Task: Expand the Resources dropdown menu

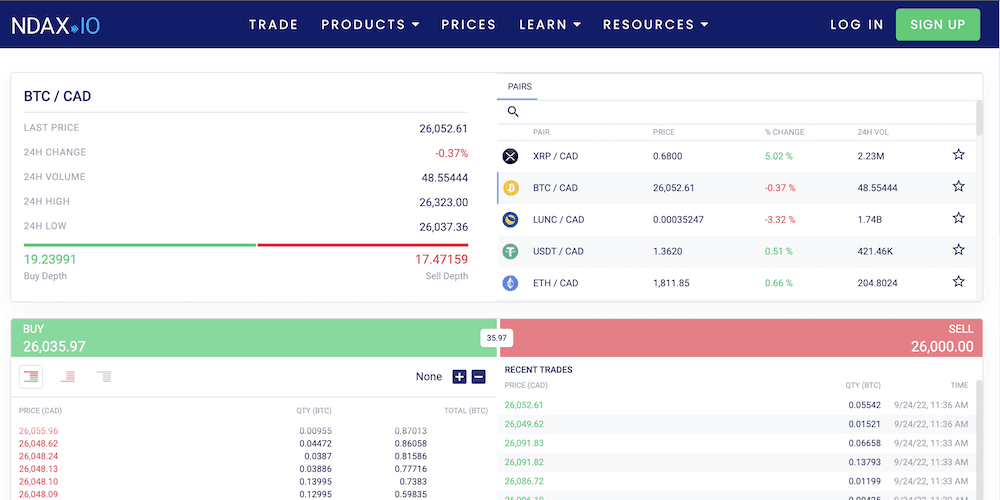Action: (655, 25)
